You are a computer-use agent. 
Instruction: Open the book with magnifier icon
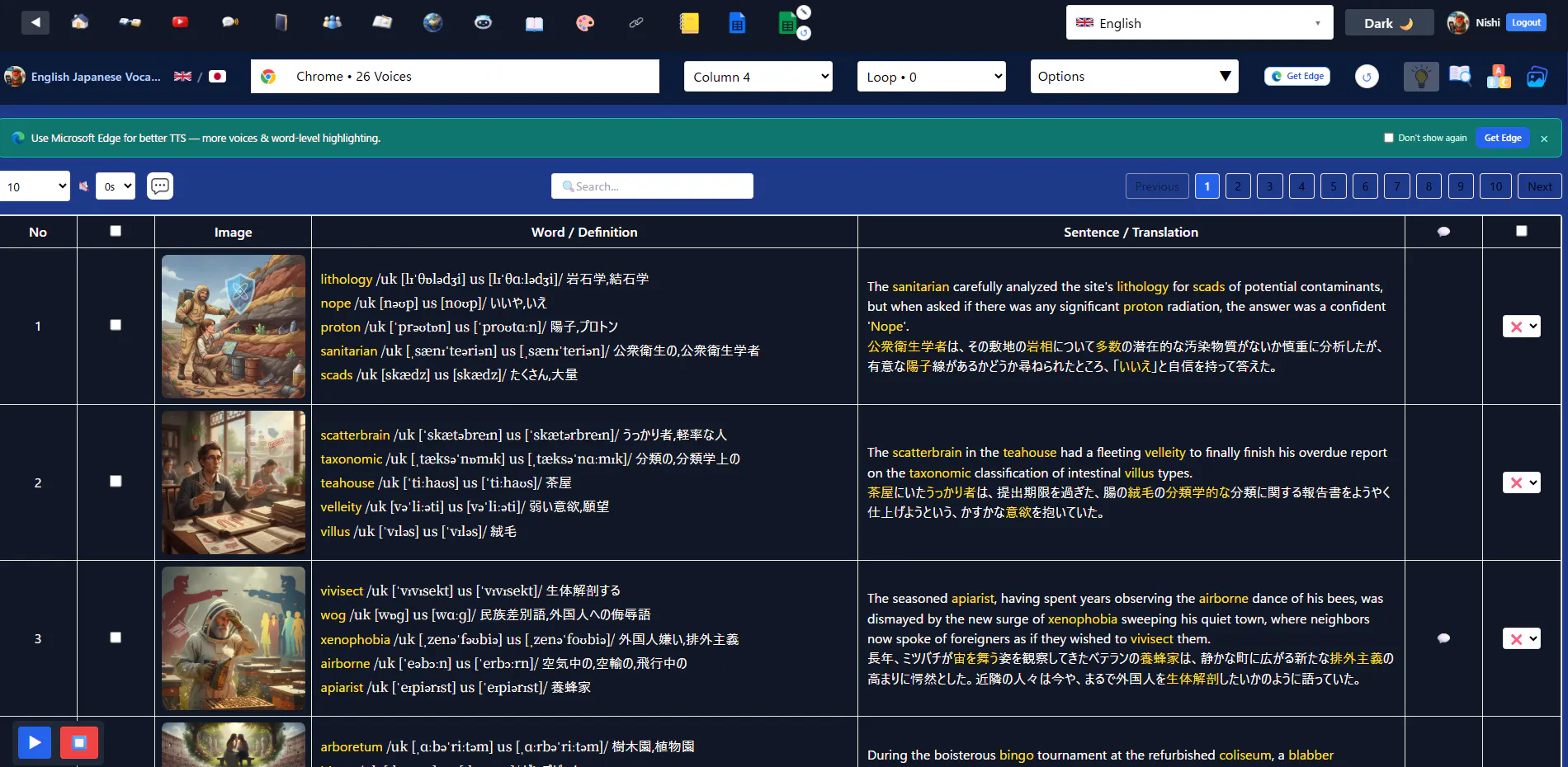1460,77
